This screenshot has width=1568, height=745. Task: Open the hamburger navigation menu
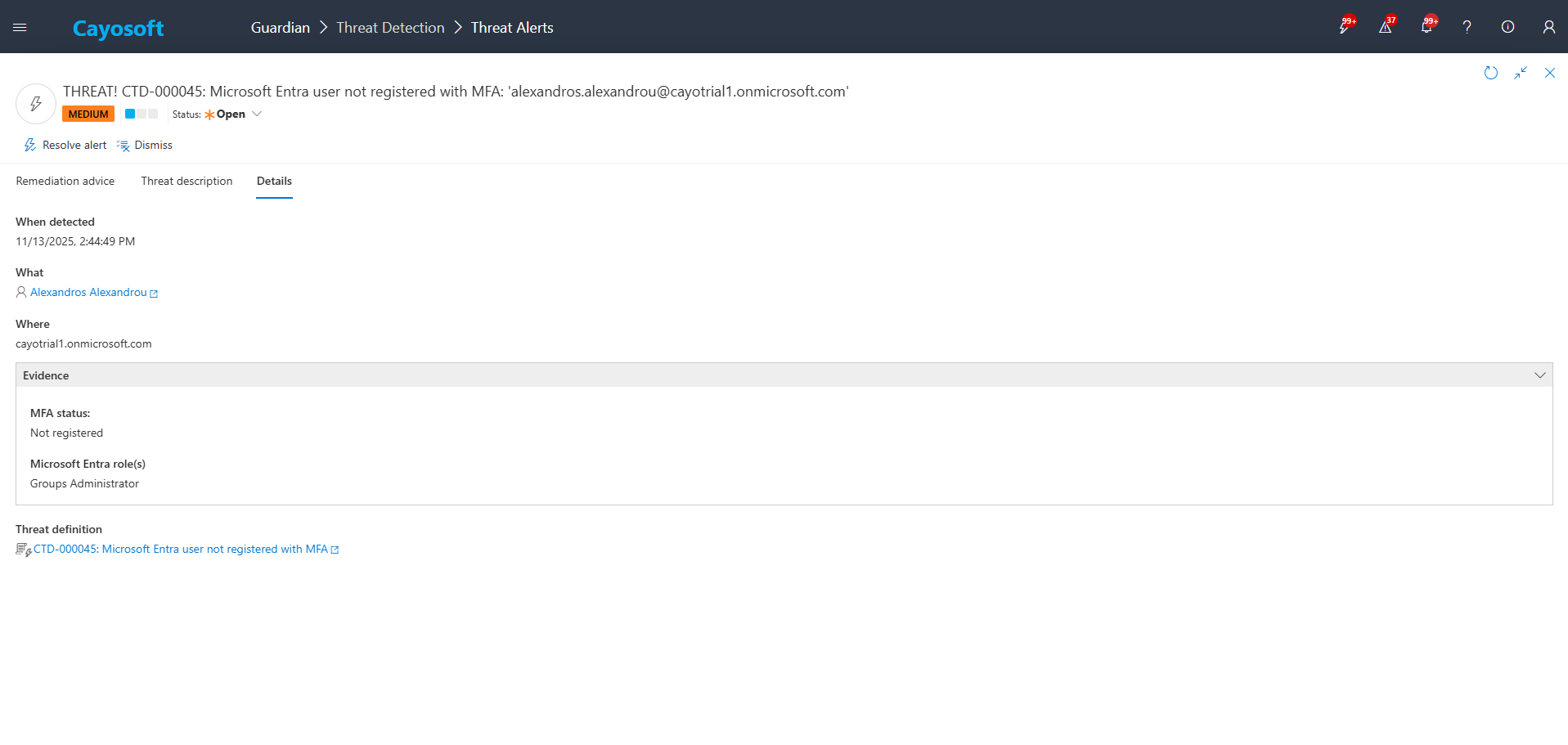tap(20, 27)
